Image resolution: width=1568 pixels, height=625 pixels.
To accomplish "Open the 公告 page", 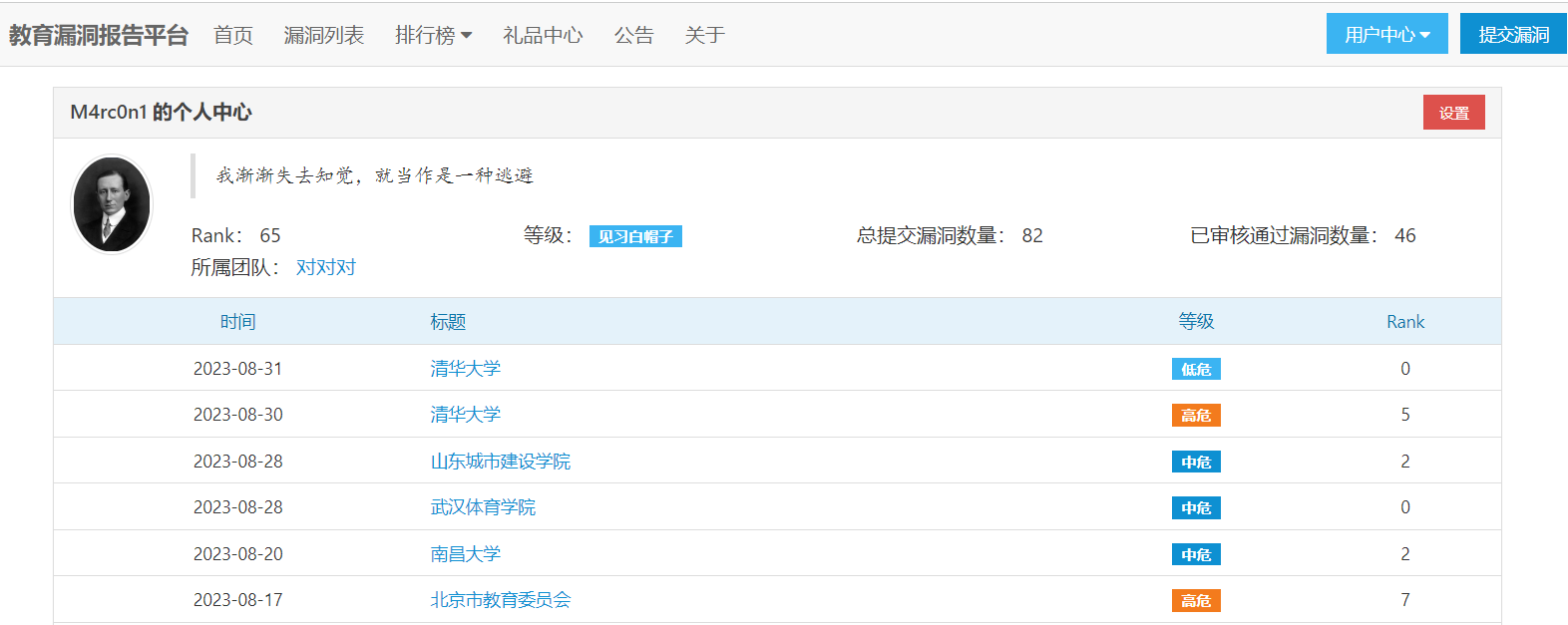I will pyautogui.click(x=633, y=35).
